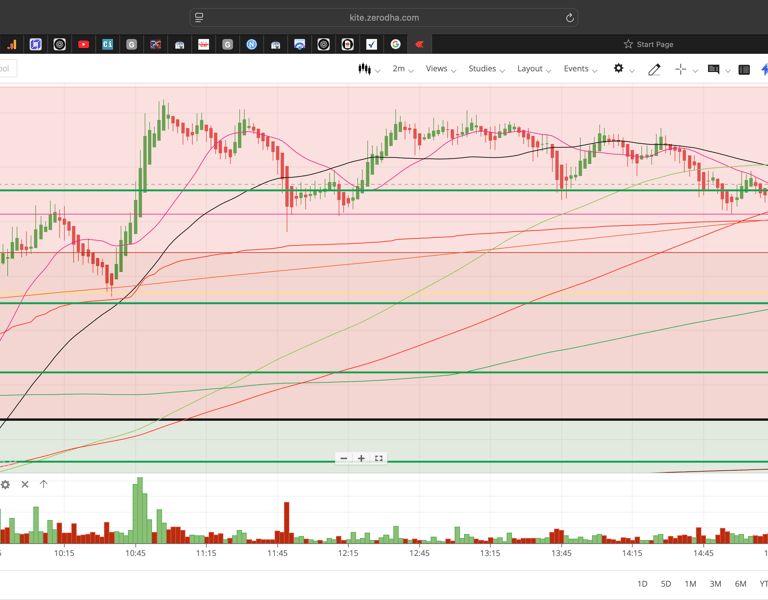Viewport: 768px width, 600px height.
Task: Expand the chevron beside the gear icon
Action: click(x=632, y=71)
